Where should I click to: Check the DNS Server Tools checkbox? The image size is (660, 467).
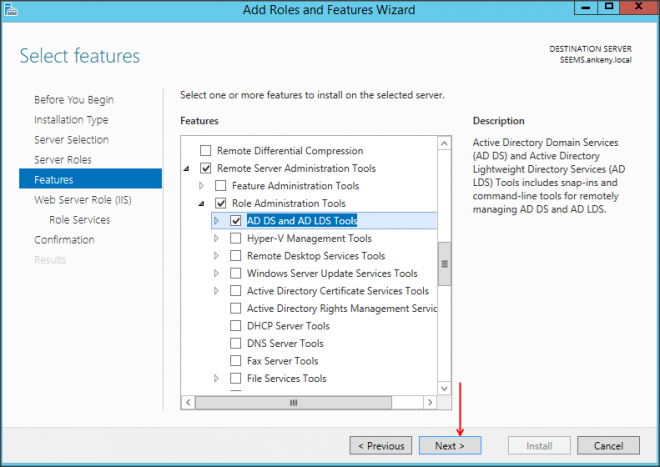[236, 343]
